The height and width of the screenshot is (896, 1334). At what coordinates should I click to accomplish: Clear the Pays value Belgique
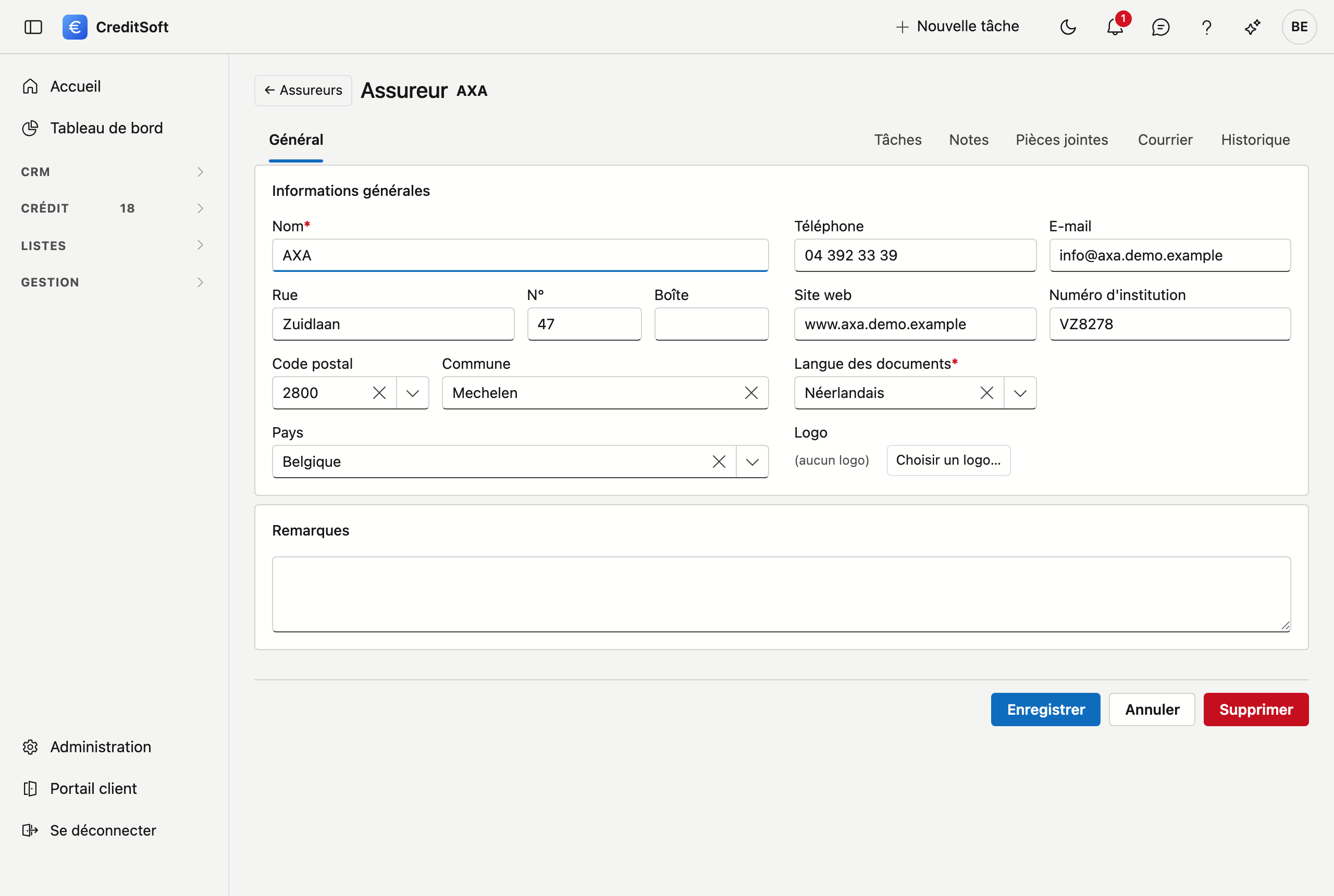click(x=719, y=462)
